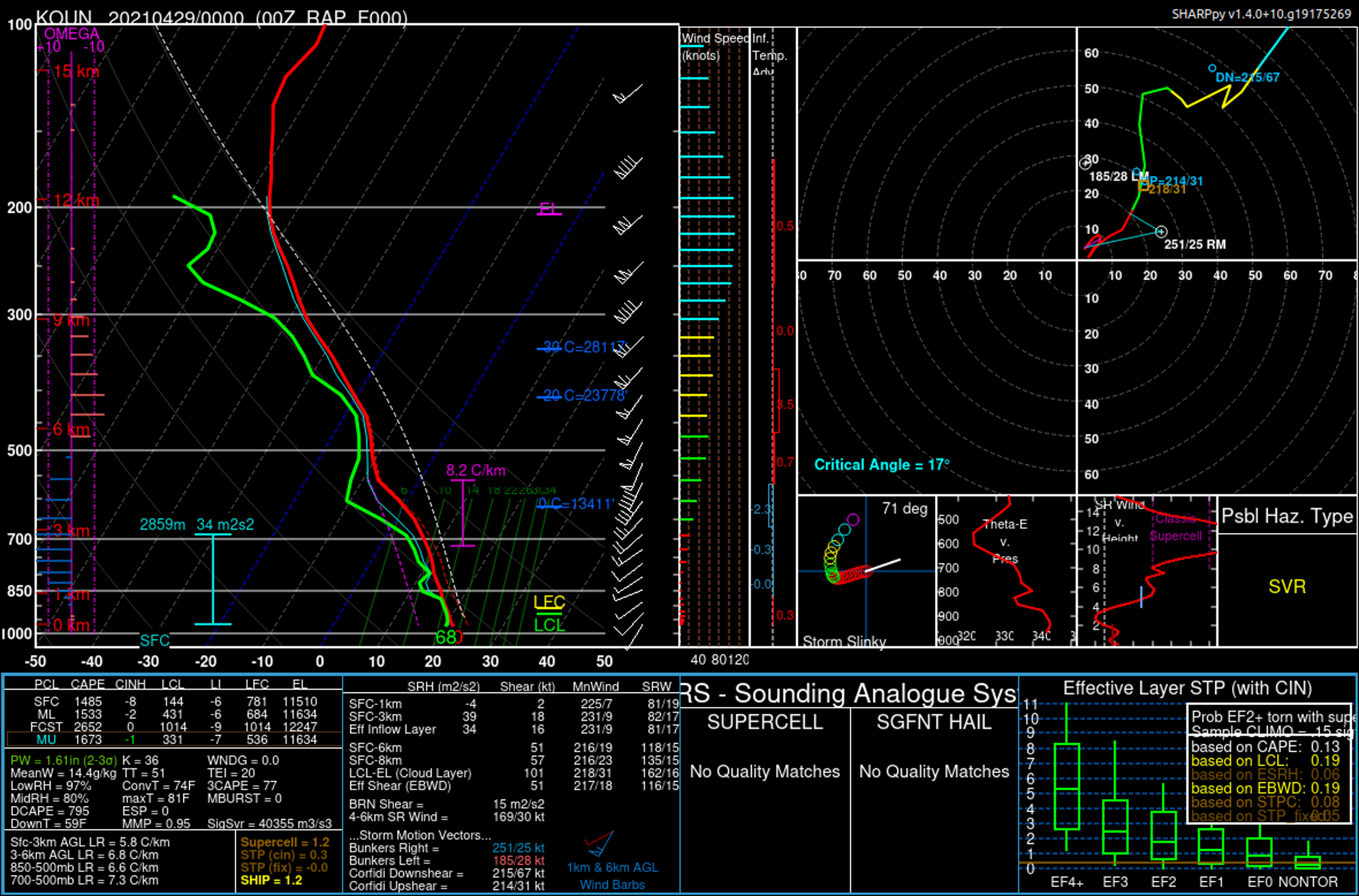Click the Storm Slinky panel

click(866, 571)
